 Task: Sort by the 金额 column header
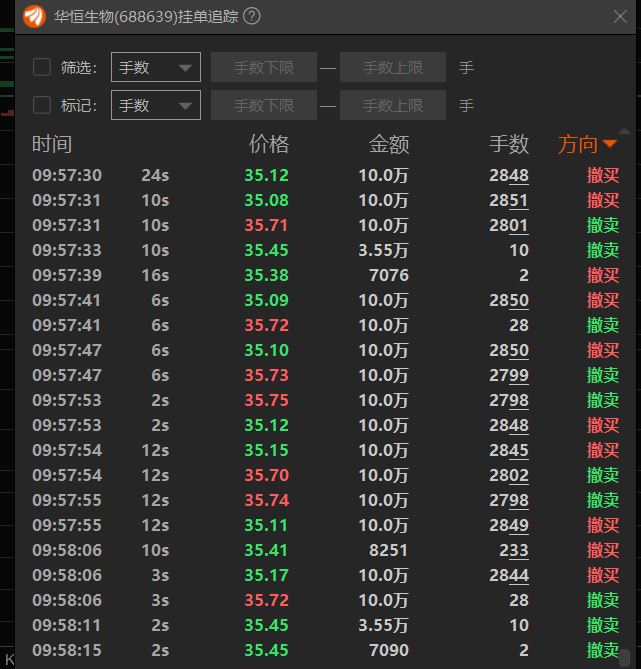[389, 144]
